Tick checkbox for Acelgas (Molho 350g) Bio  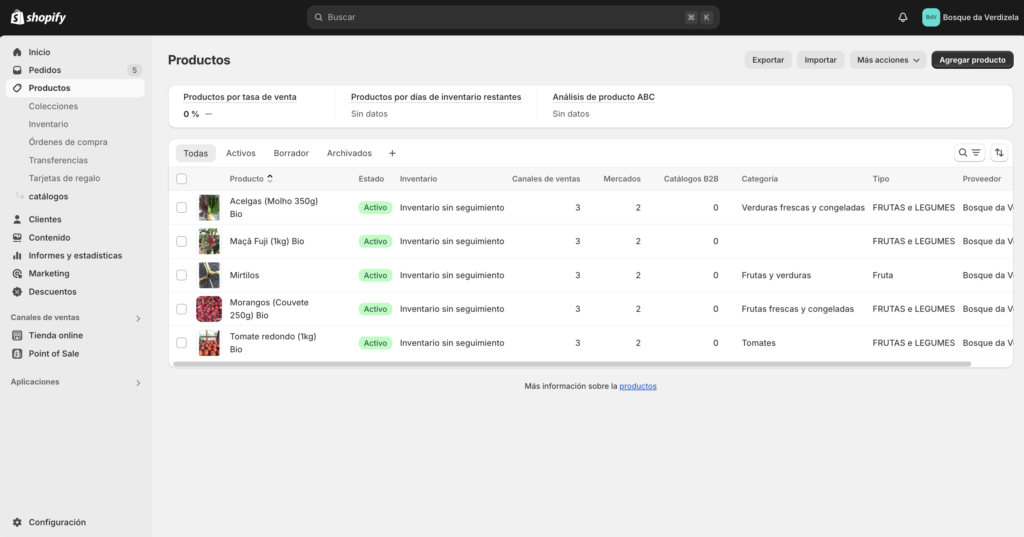181,207
